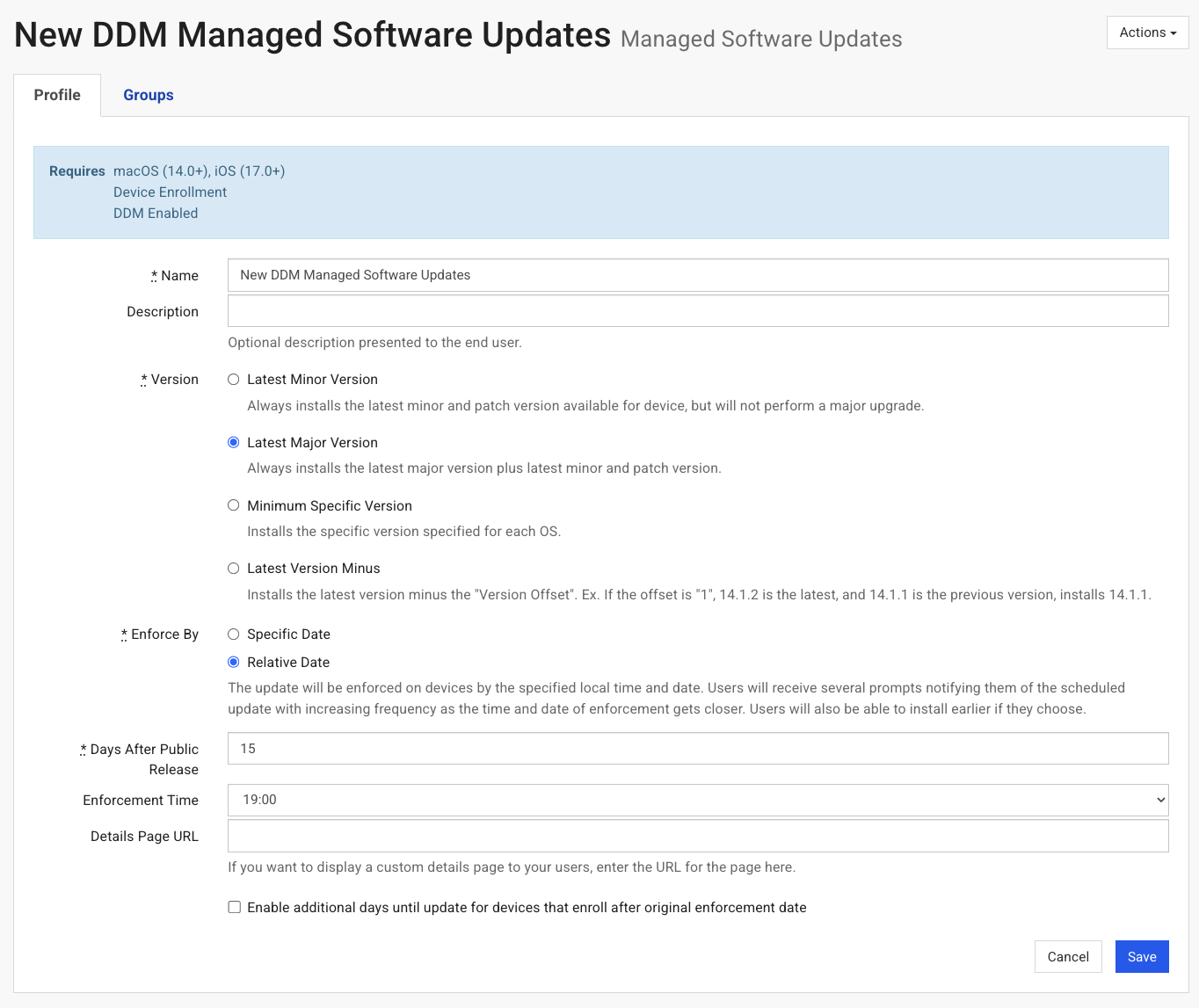Click into the Name input field
This screenshot has width=1199, height=1008.
(697, 275)
